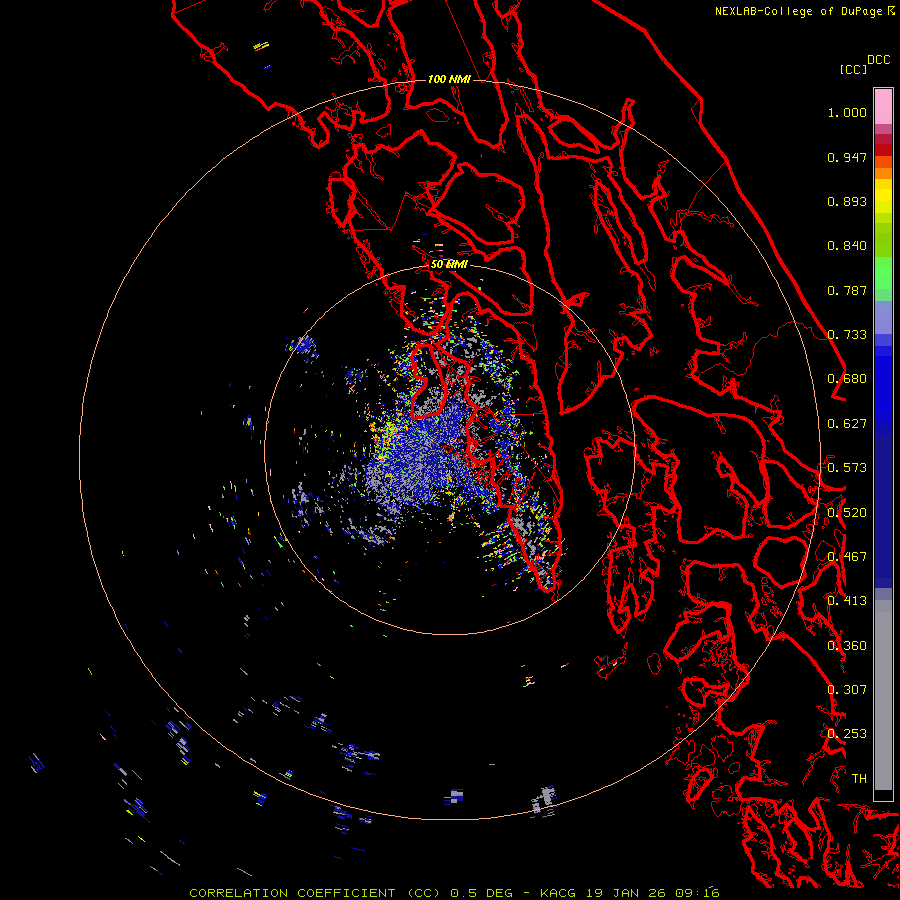Click the 0.627 value on the color scale
Viewport: 900px width, 900px height.
(847, 424)
